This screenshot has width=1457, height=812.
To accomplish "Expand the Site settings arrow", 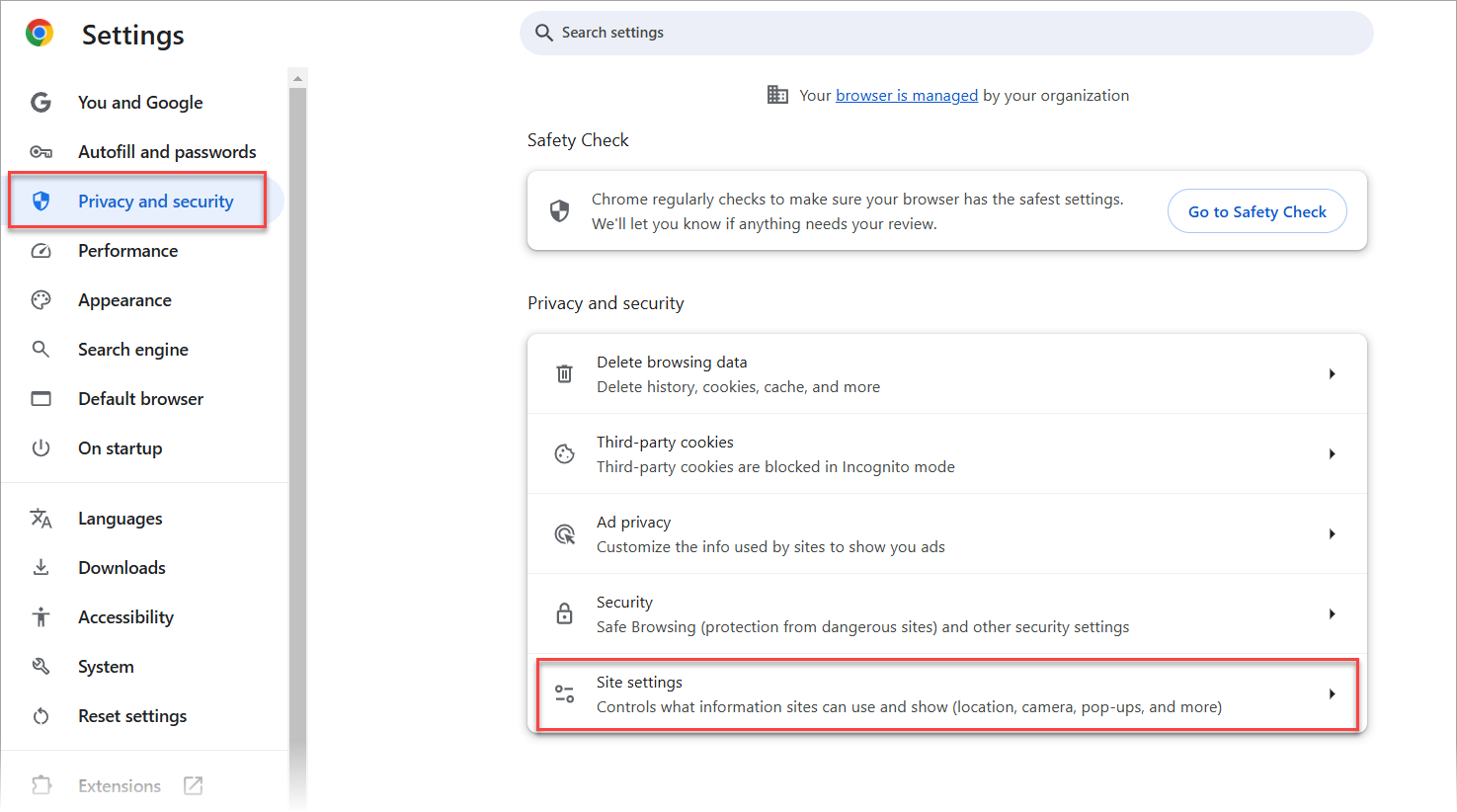I will 1333,694.
